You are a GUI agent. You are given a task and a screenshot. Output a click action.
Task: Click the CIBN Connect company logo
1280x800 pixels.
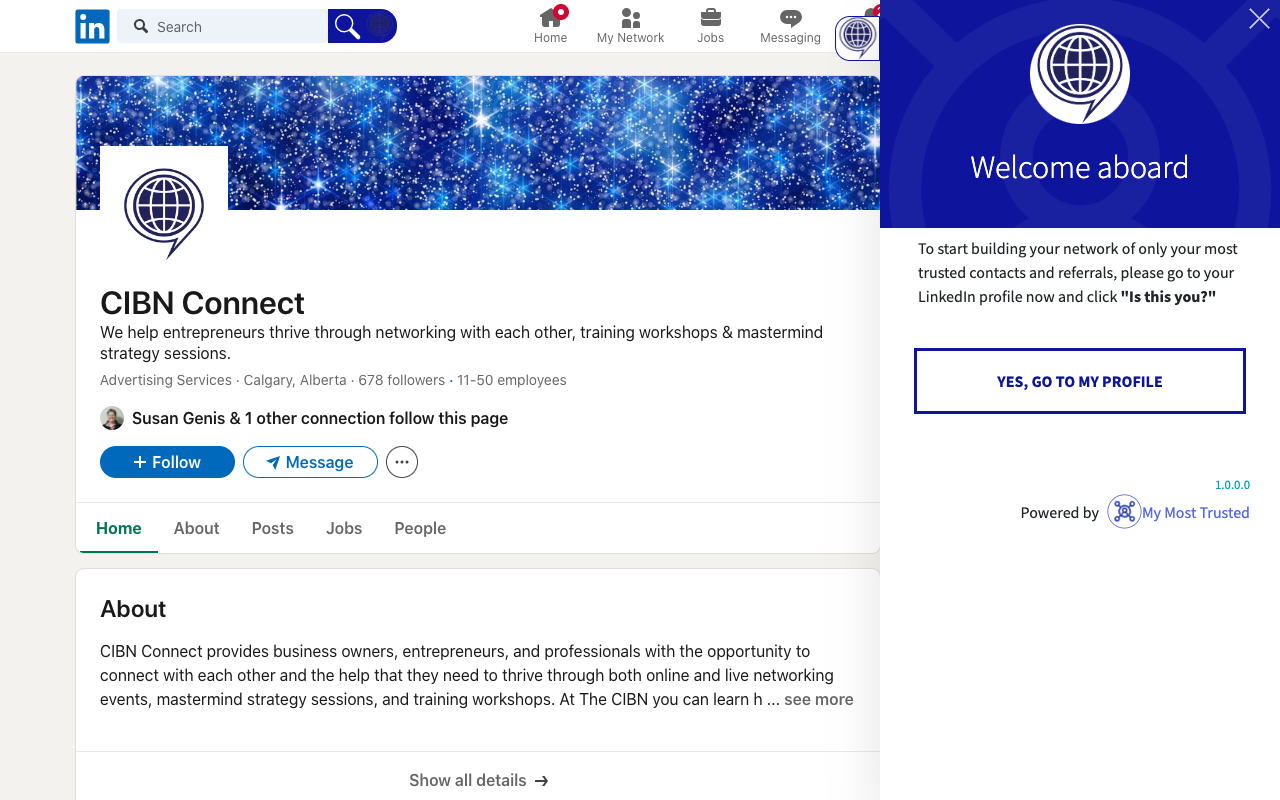point(164,211)
